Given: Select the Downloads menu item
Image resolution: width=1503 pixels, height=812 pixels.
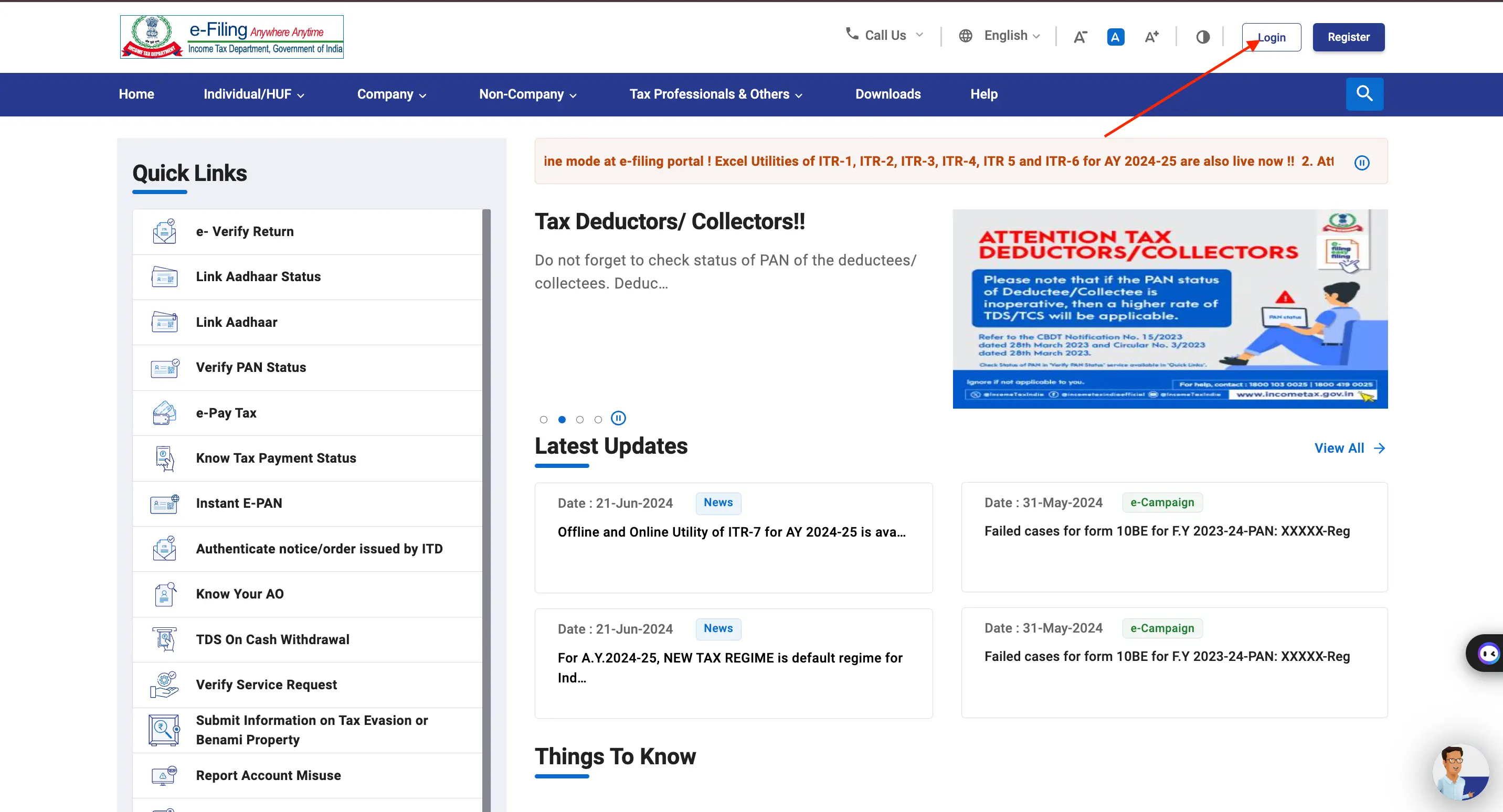Looking at the screenshot, I should pyautogui.click(x=888, y=94).
